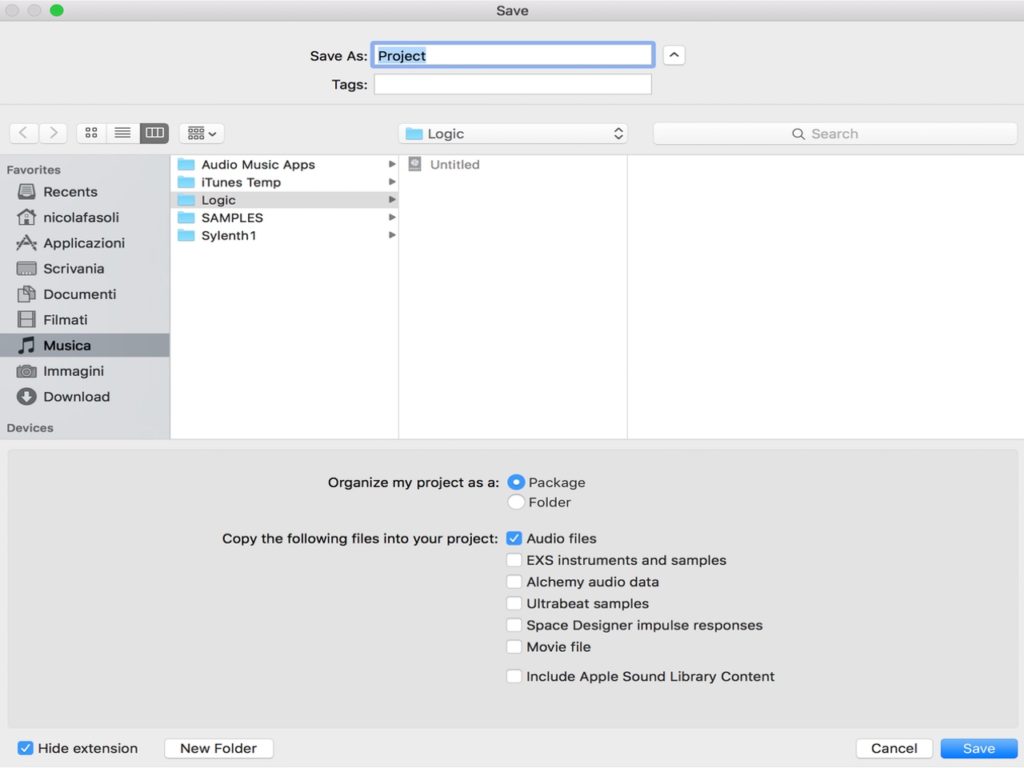Click the back navigation arrow
Screen dimensions: 1024x768
[24, 133]
